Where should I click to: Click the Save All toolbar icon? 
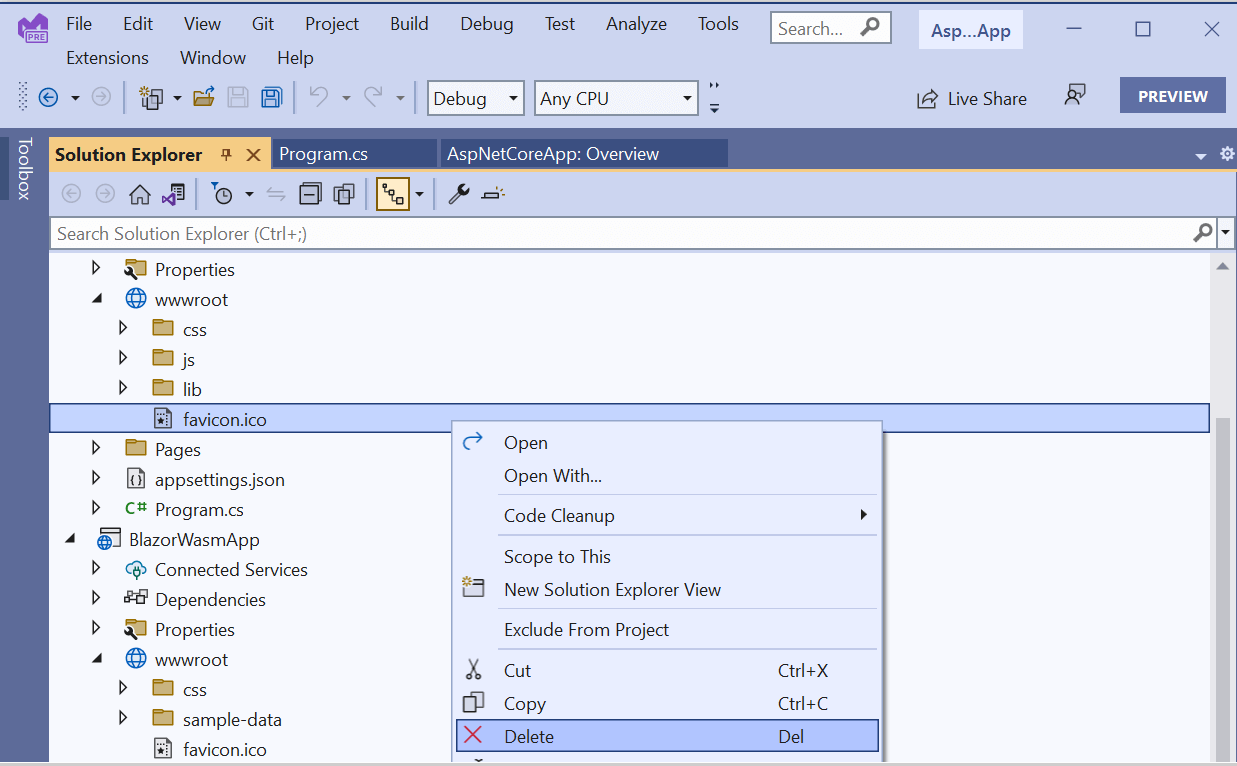[271, 97]
